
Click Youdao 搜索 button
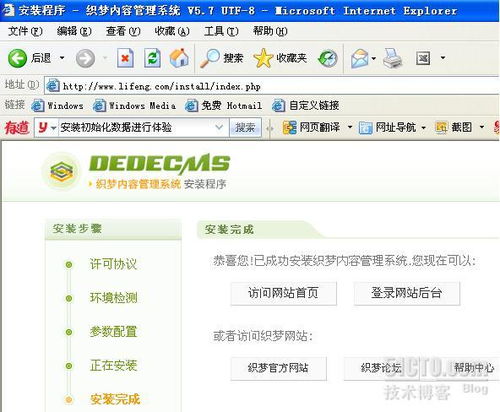tap(245, 127)
